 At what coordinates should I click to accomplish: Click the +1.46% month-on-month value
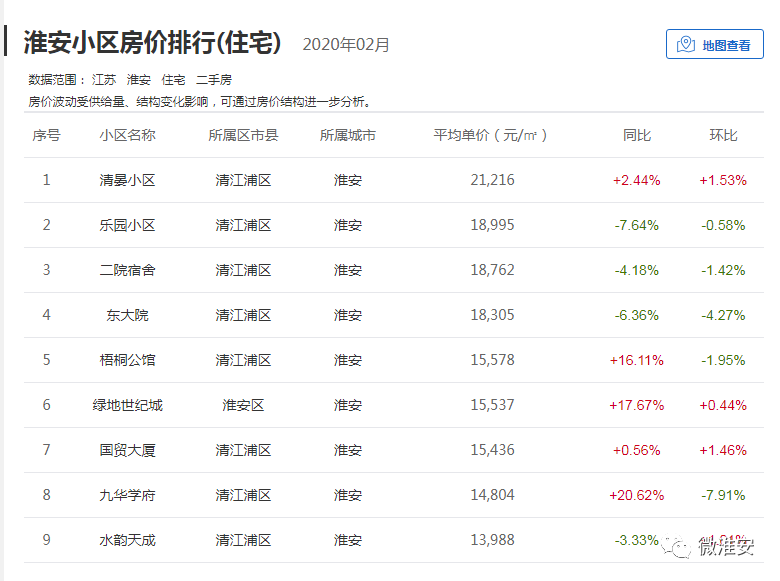pos(723,450)
